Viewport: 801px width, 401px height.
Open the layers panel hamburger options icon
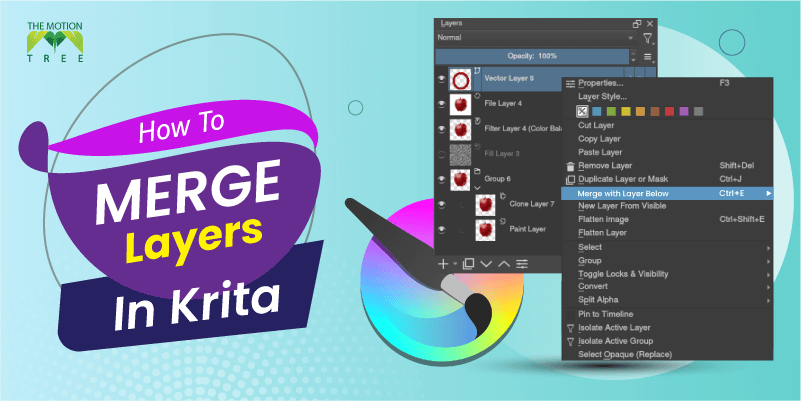pyautogui.click(x=648, y=59)
